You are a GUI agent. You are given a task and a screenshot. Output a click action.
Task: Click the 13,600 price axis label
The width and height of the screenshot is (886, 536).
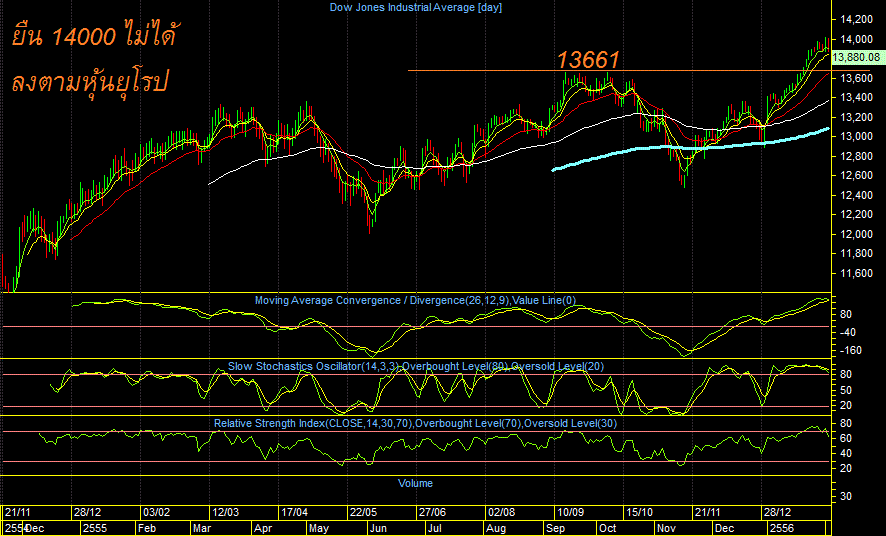click(x=857, y=78)
